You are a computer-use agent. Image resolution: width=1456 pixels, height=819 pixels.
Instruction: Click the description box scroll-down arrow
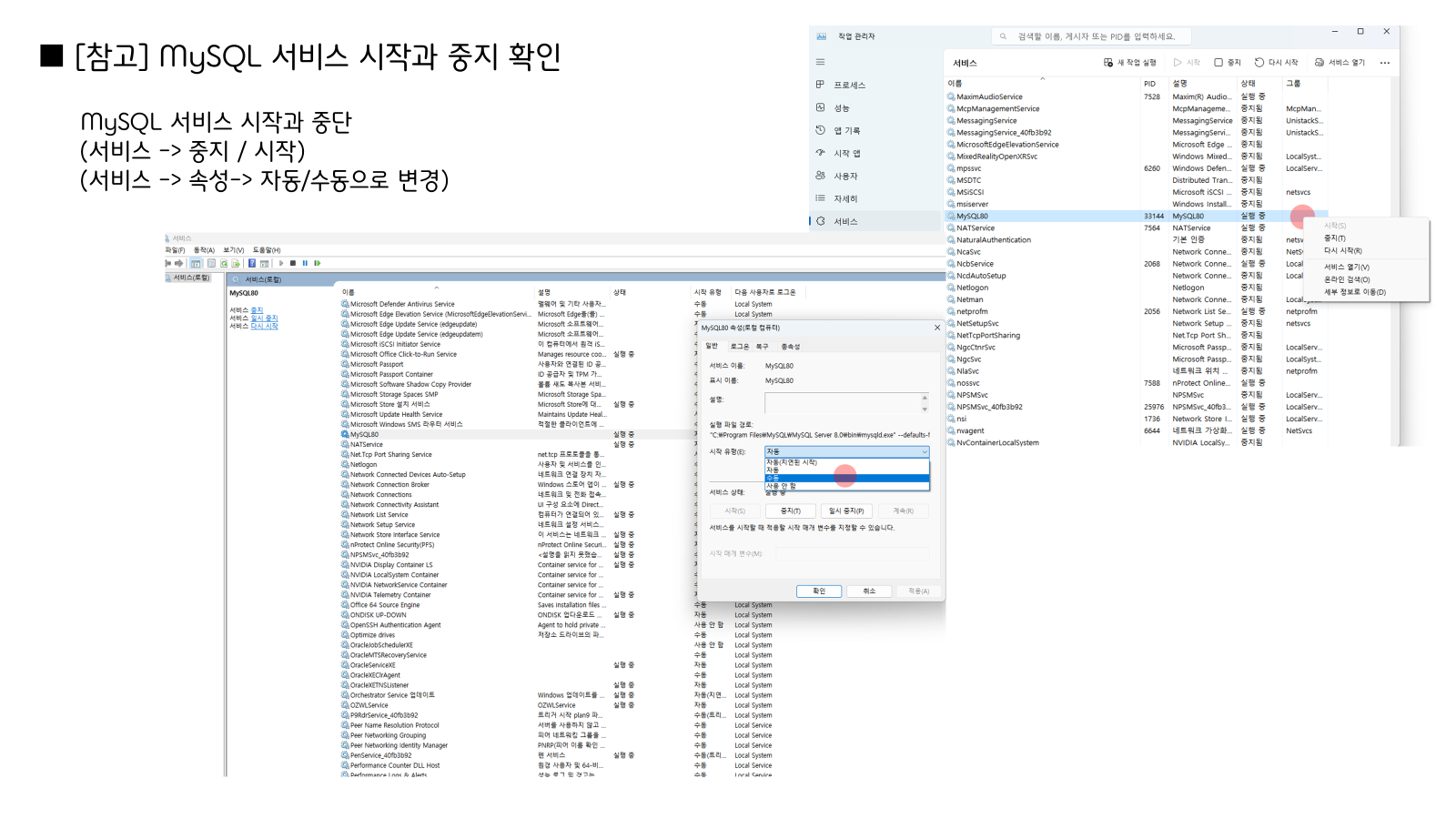pyautogui.click(x=925, y=409)
